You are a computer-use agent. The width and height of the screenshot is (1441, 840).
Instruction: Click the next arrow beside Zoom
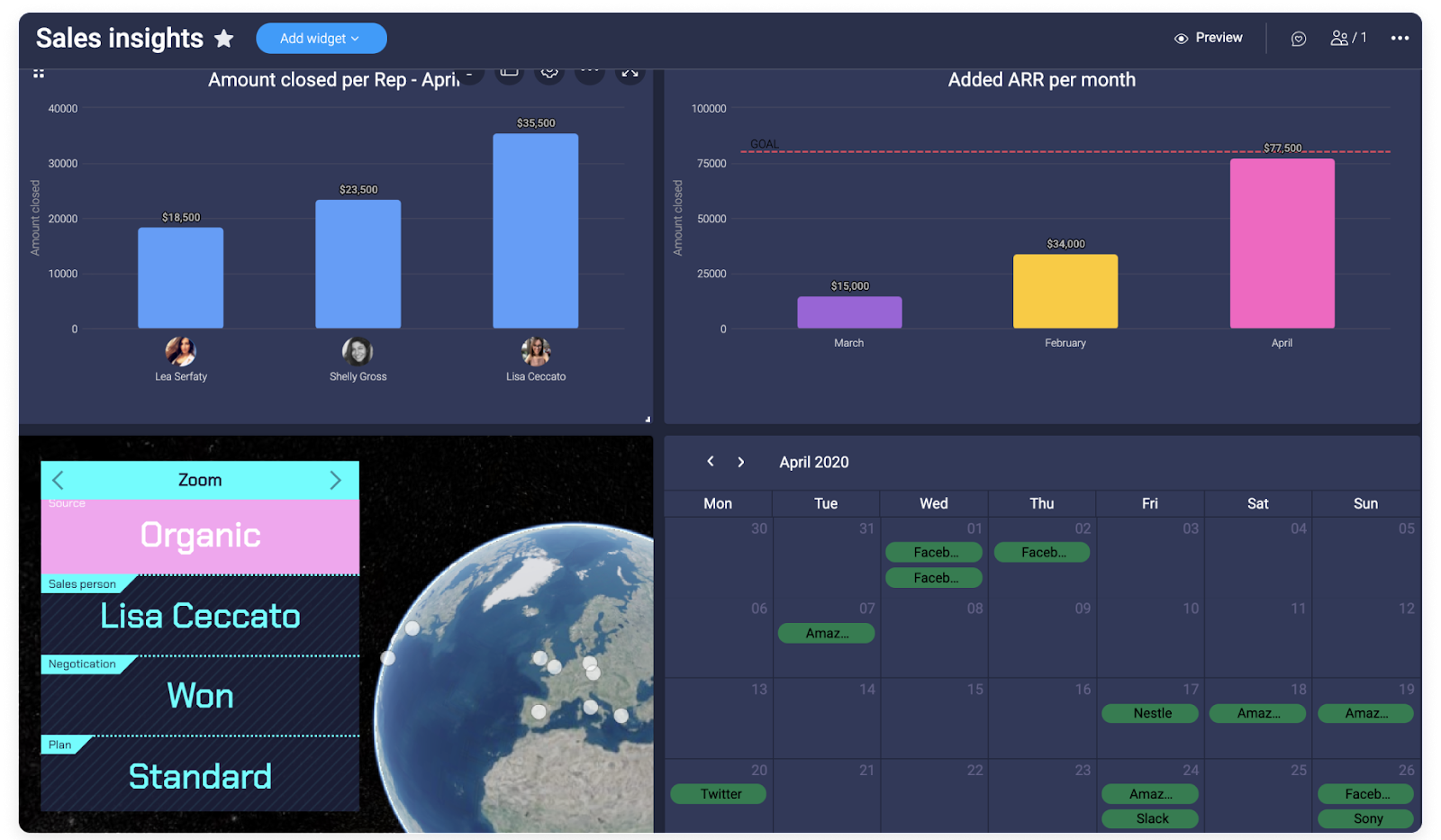pyautogui.click(x=335, y=480)
